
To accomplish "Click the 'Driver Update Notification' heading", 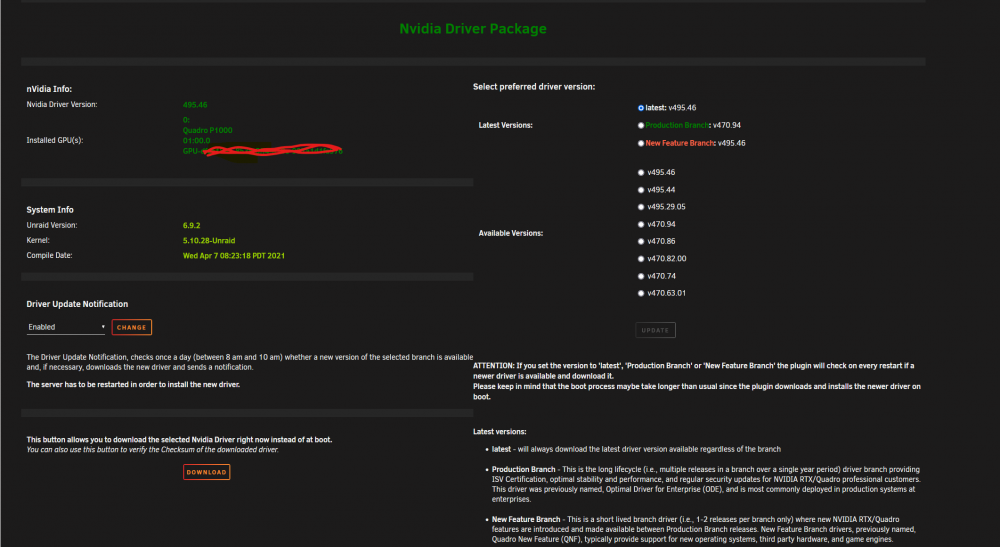I will tap(77, 304).
